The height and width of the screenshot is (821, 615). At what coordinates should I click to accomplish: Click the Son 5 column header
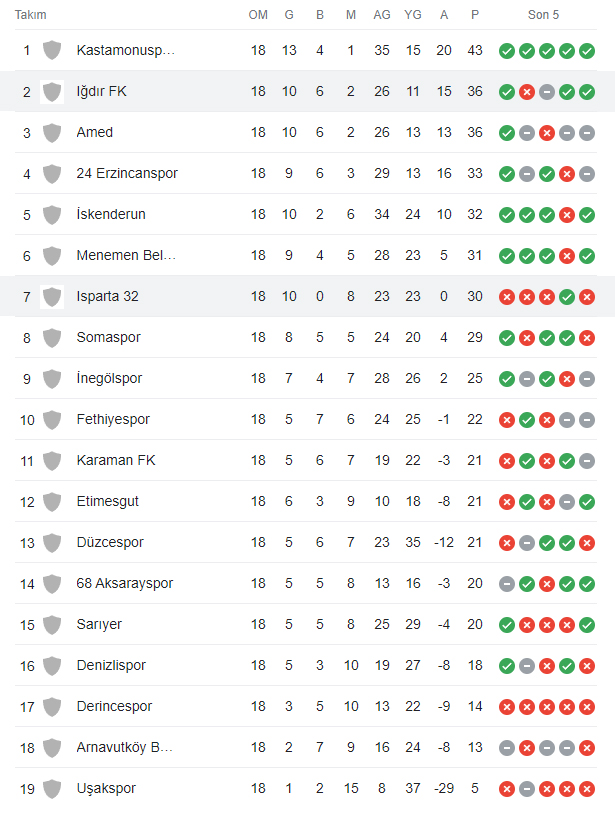pos(543,15)
